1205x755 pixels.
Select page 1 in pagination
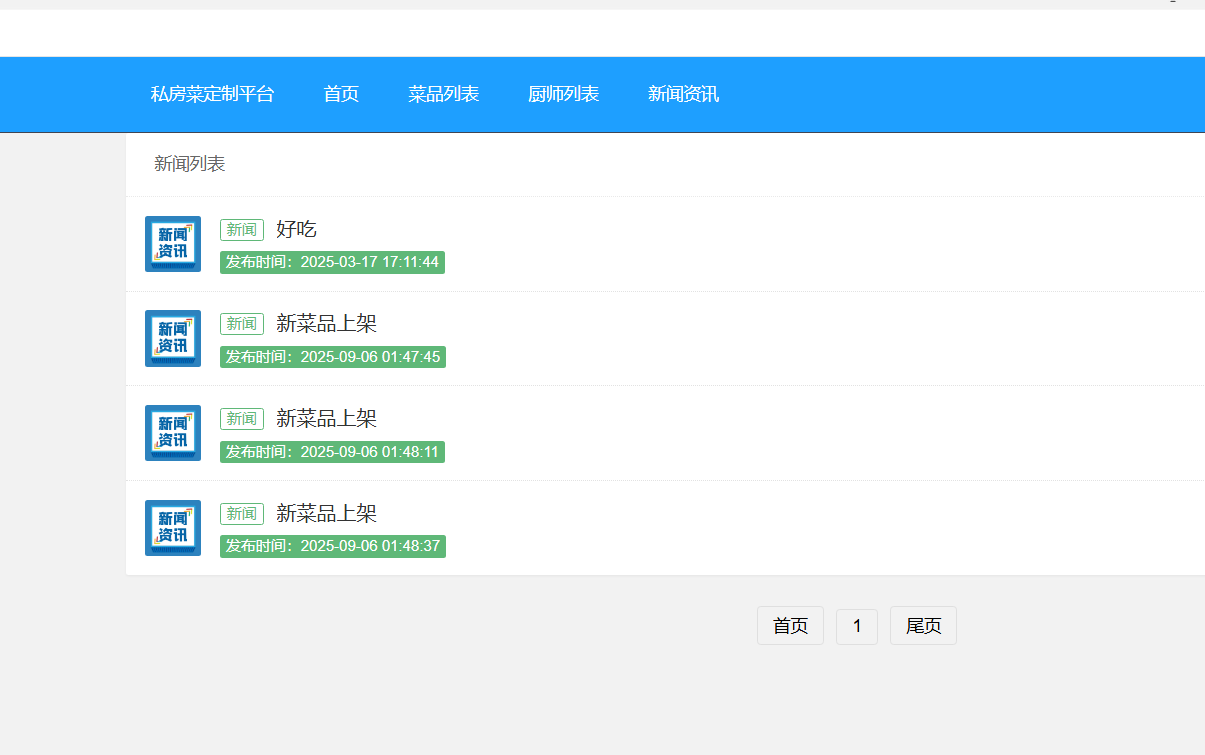tap(856, 626)
